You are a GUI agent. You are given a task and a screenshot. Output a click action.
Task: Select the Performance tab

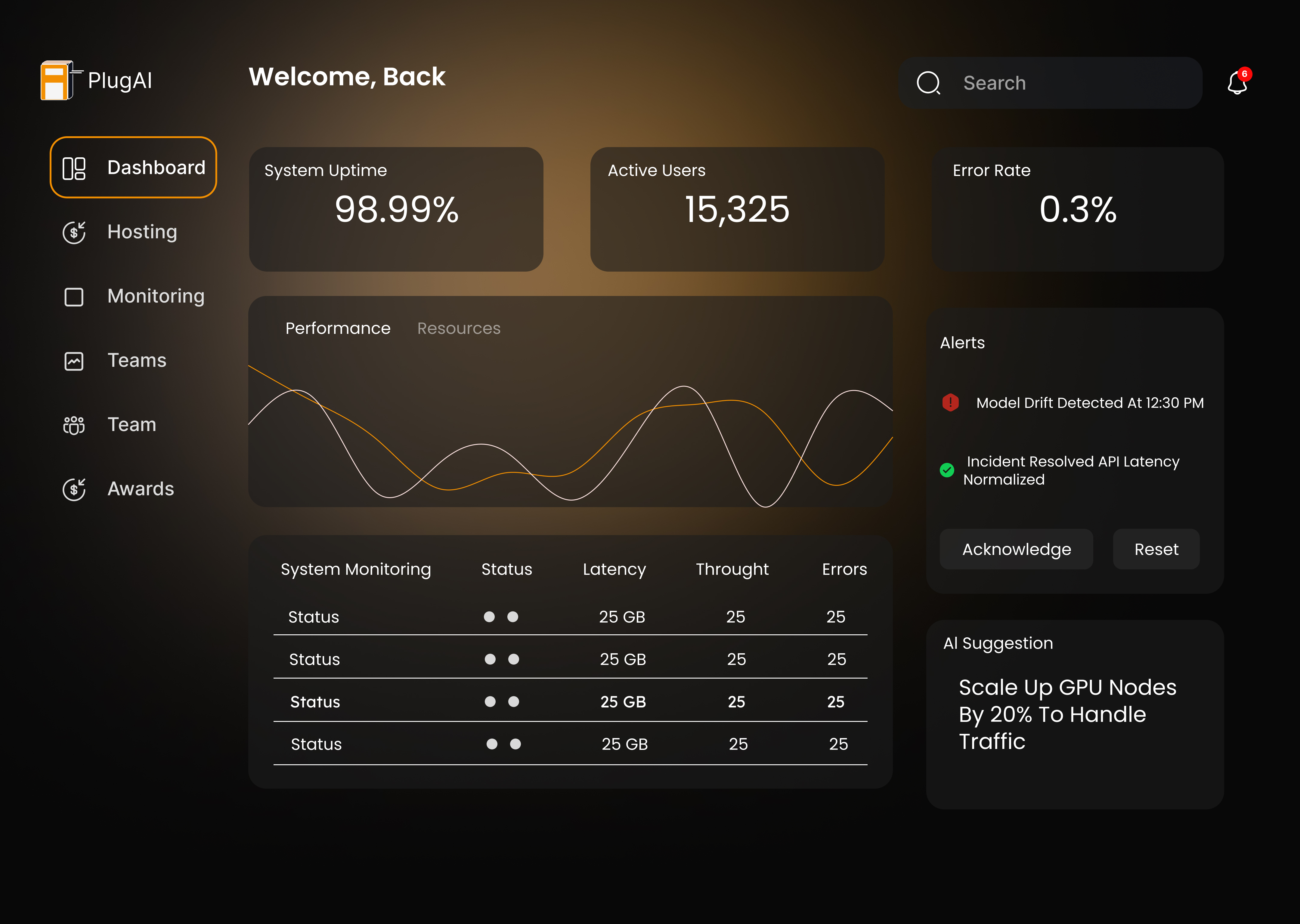click(x=338, y=328)
